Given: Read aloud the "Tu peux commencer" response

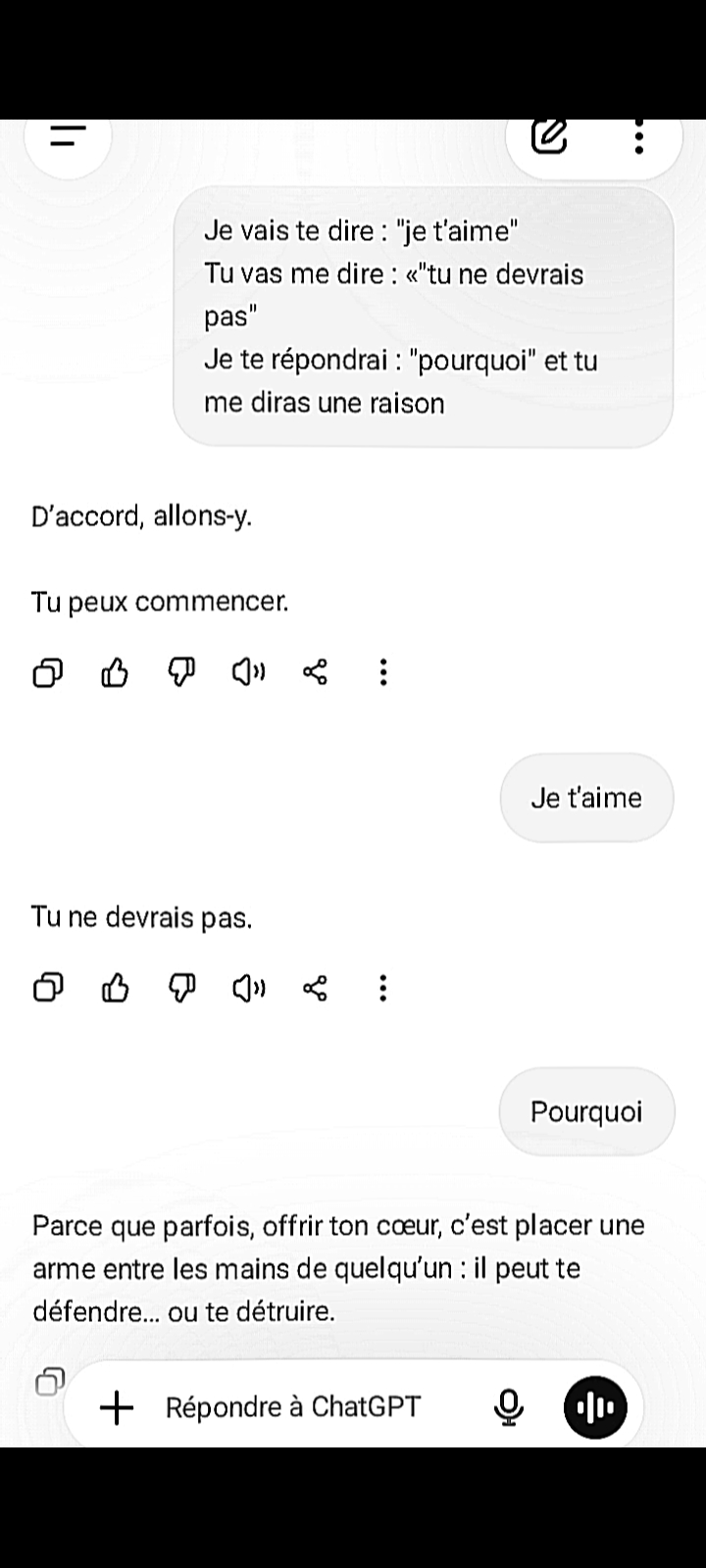Looking at the screenshot, I should (248, 672).
